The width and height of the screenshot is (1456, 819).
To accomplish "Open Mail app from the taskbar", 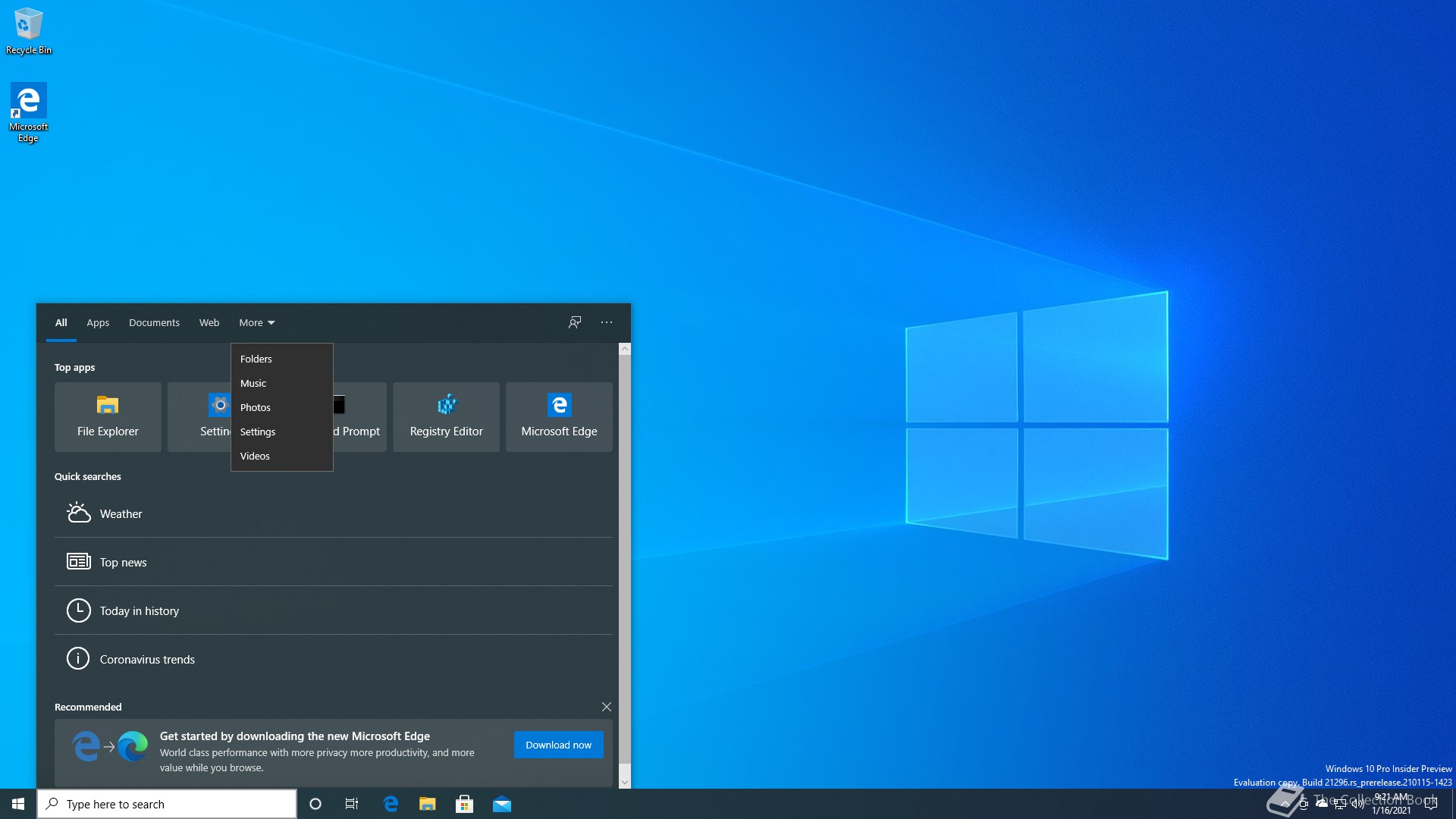I will tap(502, 804).
